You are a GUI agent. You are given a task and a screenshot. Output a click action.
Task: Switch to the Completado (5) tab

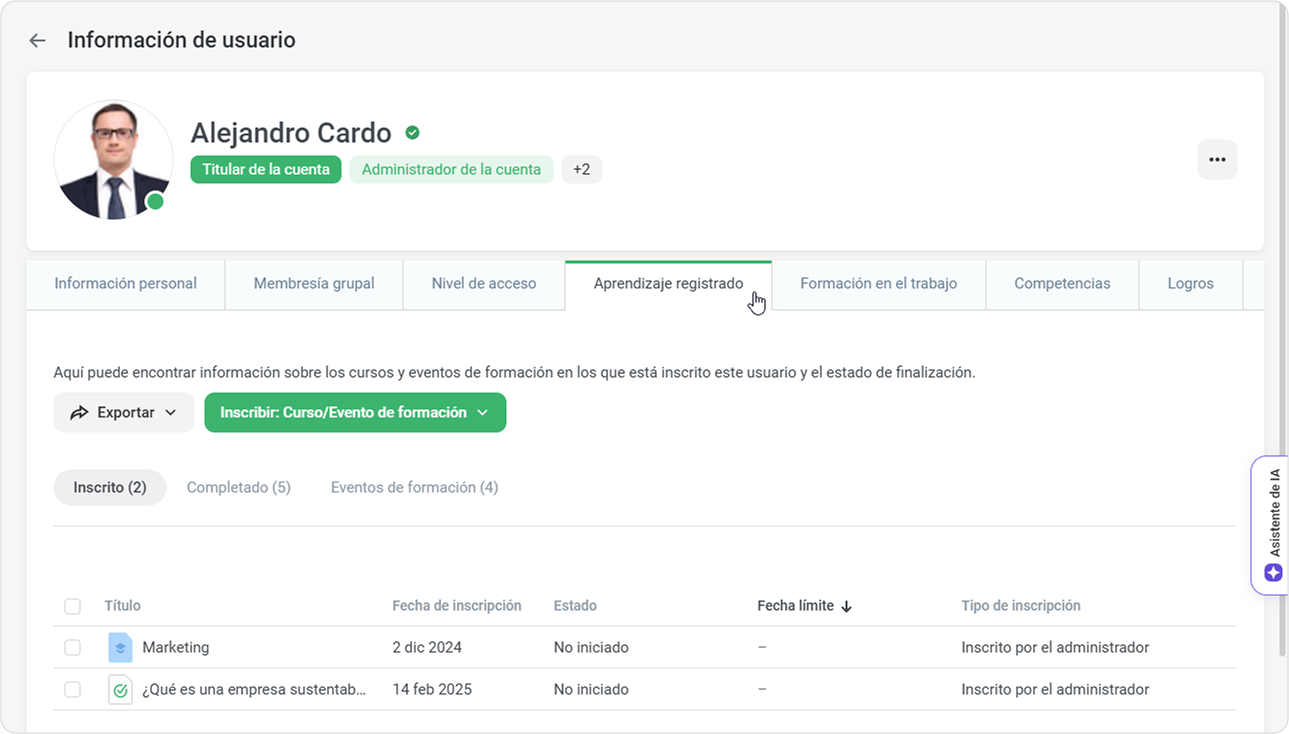238,488
